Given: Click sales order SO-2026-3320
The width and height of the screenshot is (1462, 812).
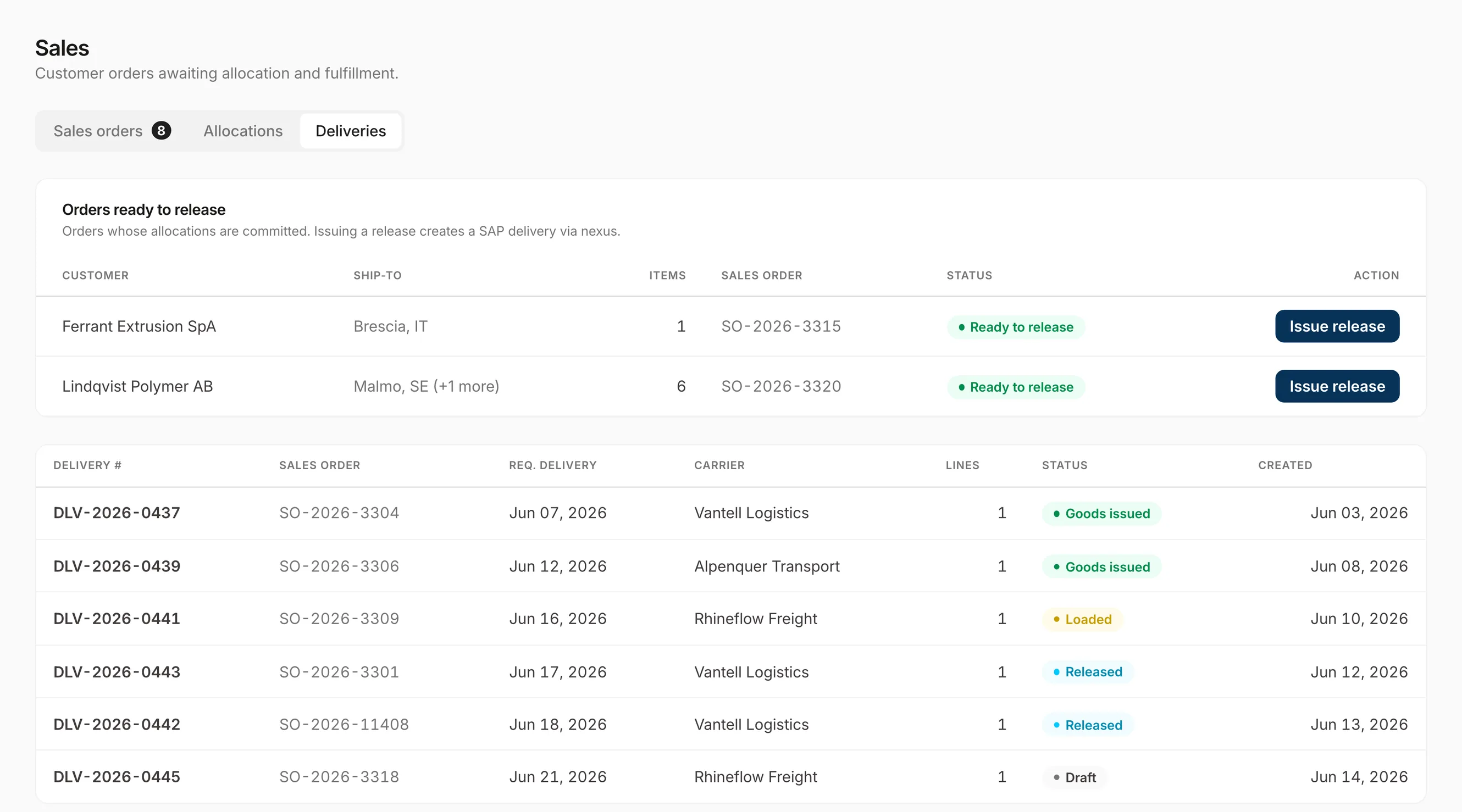Looking at the screenshot, I should 781,386.
